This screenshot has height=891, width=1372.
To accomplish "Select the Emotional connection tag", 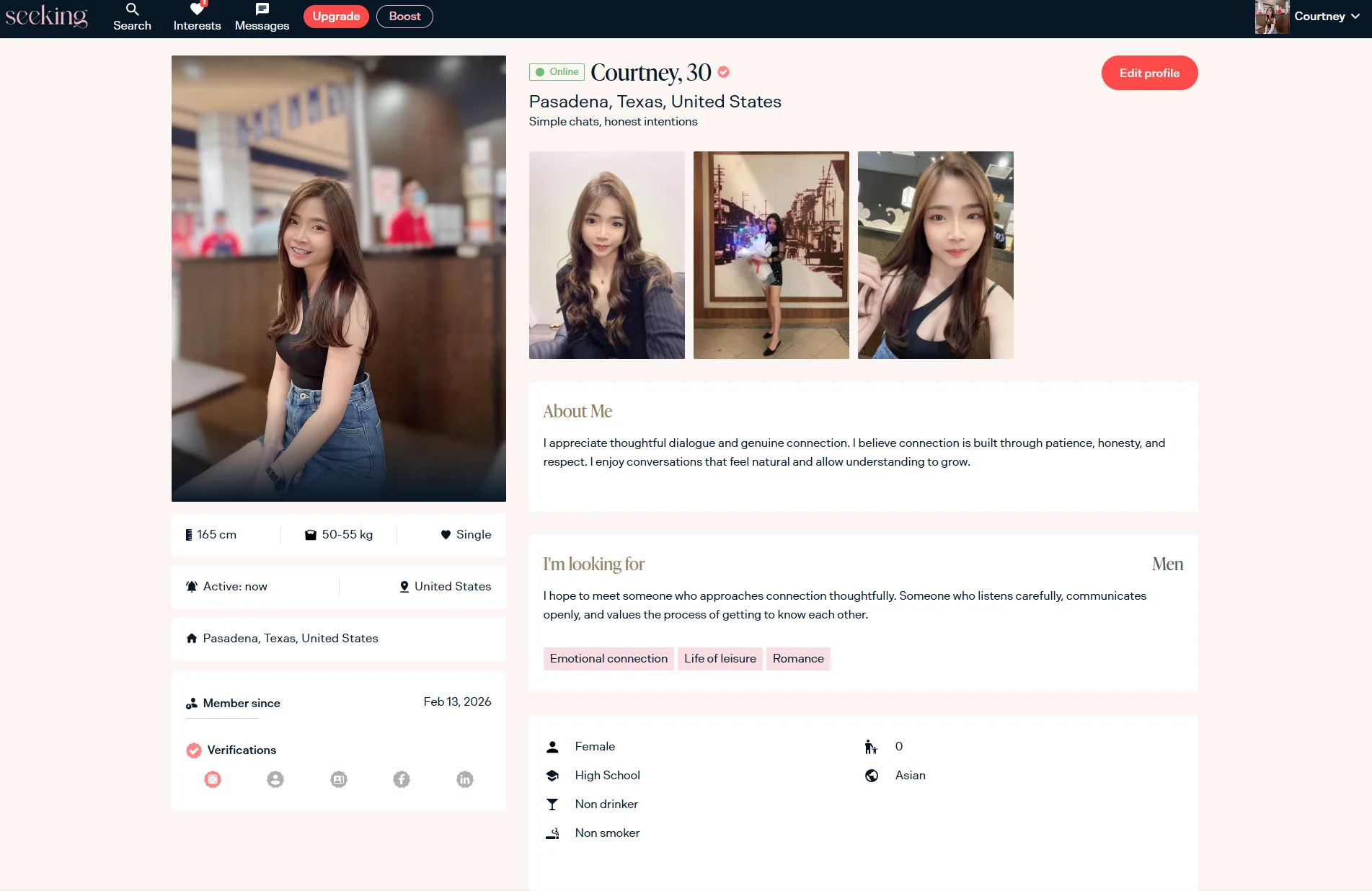I will [608, 659].
